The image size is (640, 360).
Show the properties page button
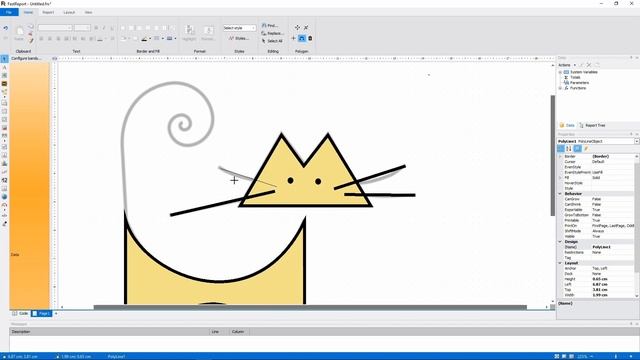coord(577,149)
